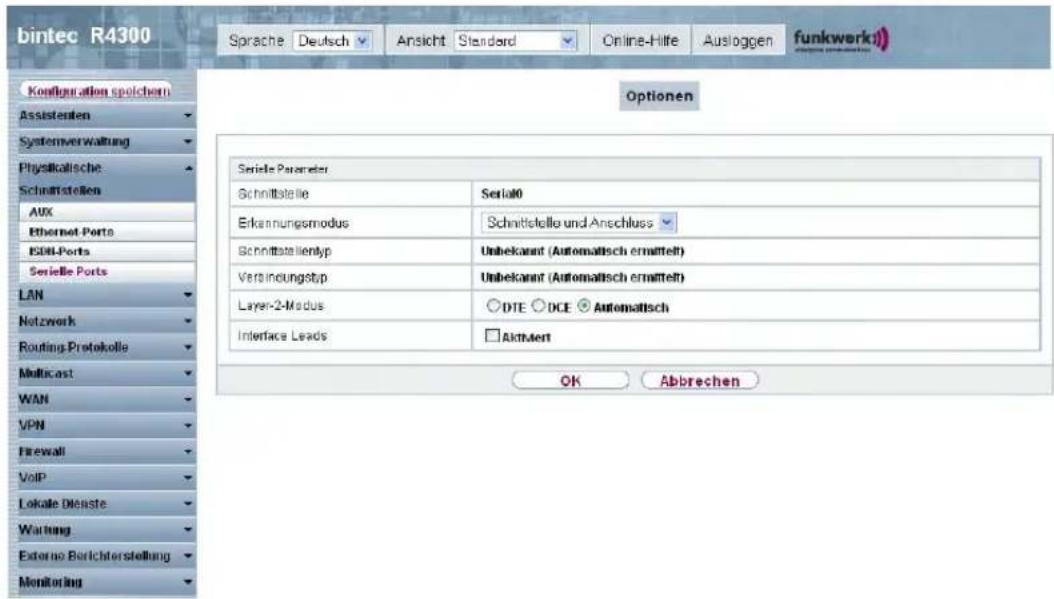This screenshot has width=1054, height=599.
Task: Click the Abbrechen button
Action: click(700, 381)
